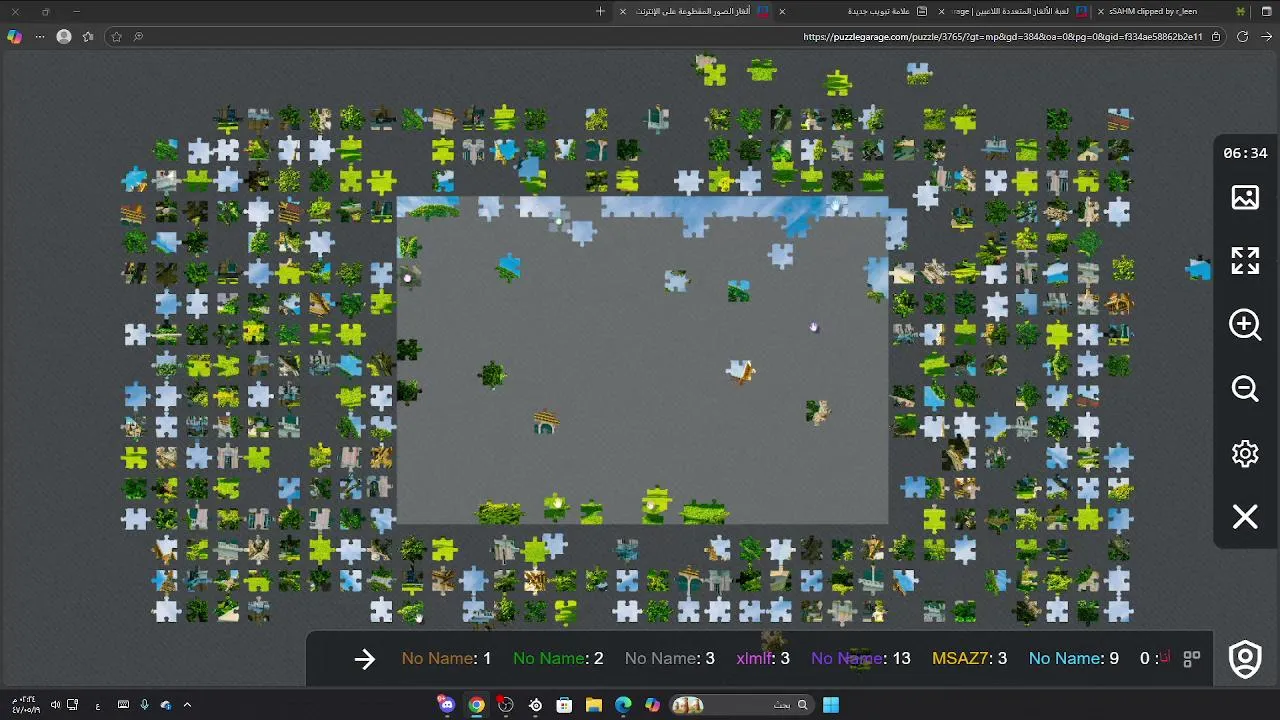The height and width of the screenshot is (720, 1280).
Task: Click the arrow in the players bar
Action: click(x=364, y=659)
